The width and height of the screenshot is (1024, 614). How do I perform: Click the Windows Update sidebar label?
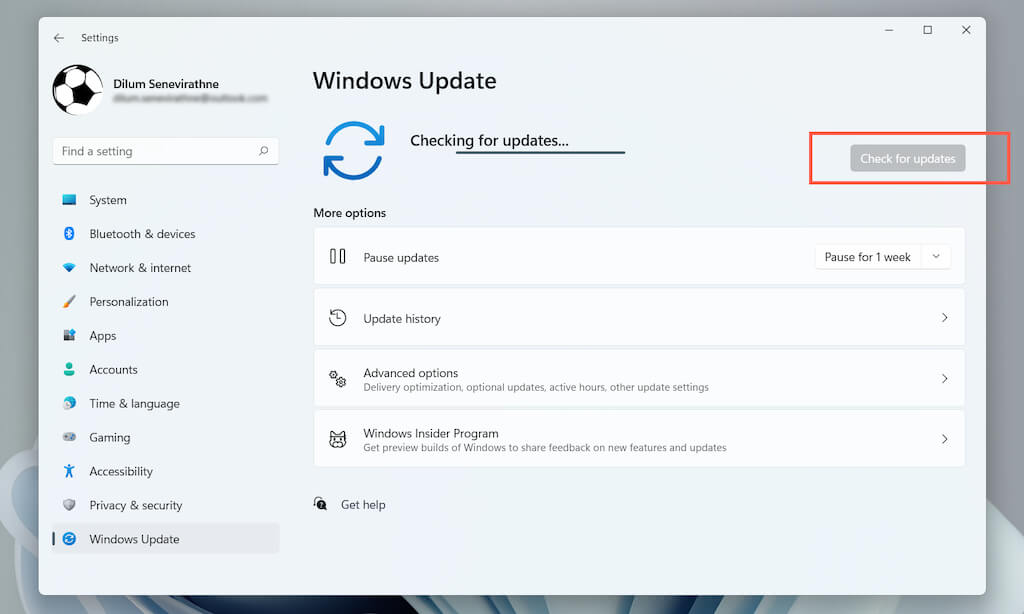point(134,539)
